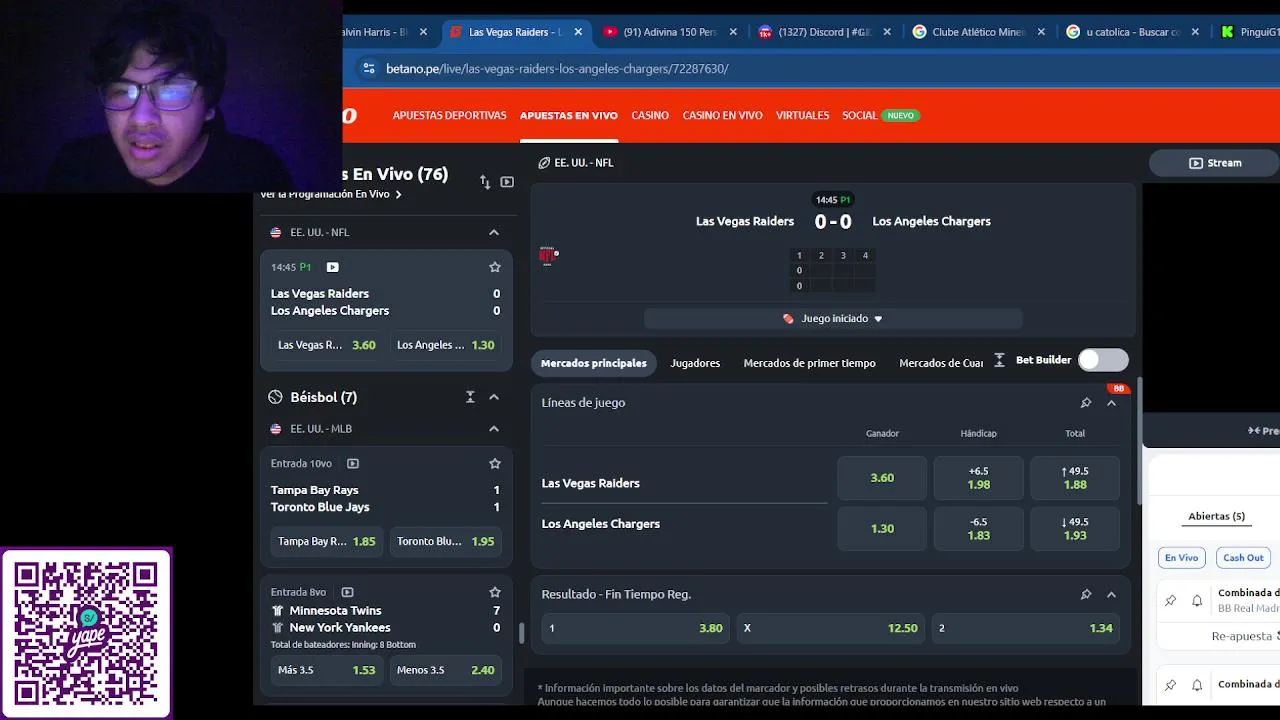Bet Tampa Bay Rays at 1.85
Screen dimensions: 1280x720
tap(327, 541)
